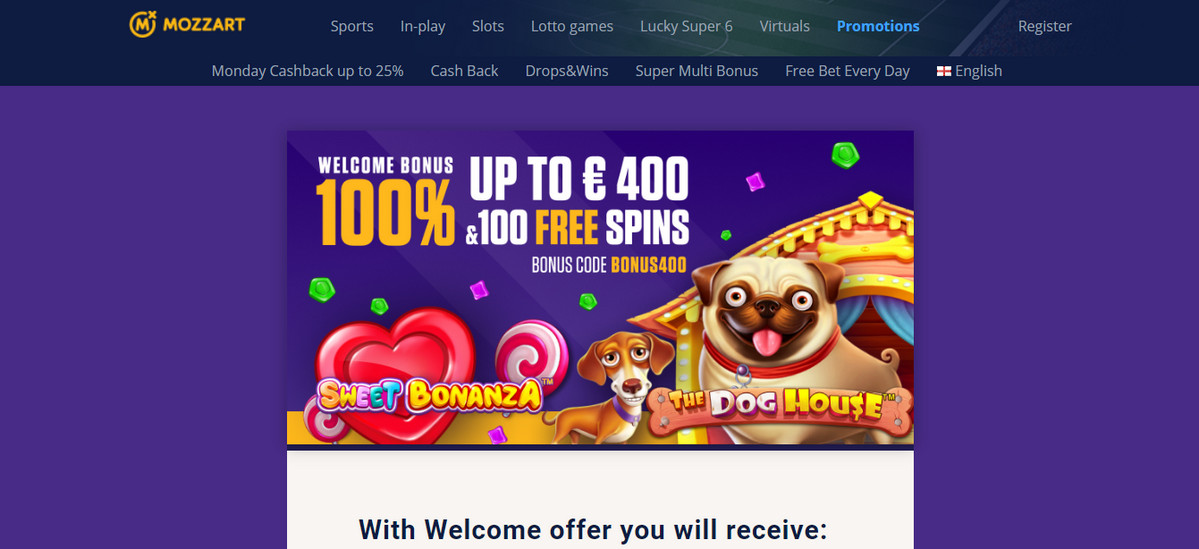
Task: Expand the English language selector
Action: 969,71
